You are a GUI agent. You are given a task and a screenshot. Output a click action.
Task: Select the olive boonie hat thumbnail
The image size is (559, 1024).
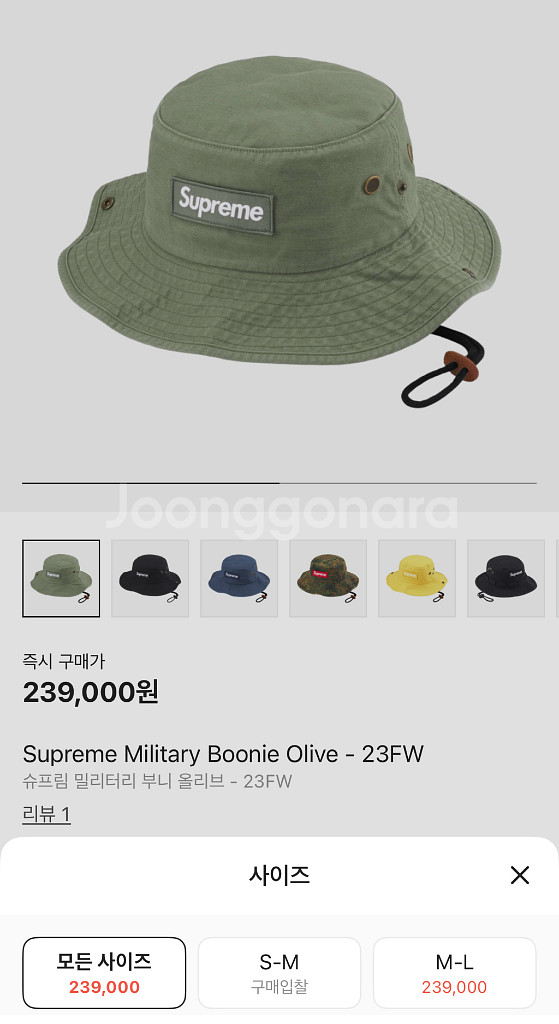click(61, 579)
